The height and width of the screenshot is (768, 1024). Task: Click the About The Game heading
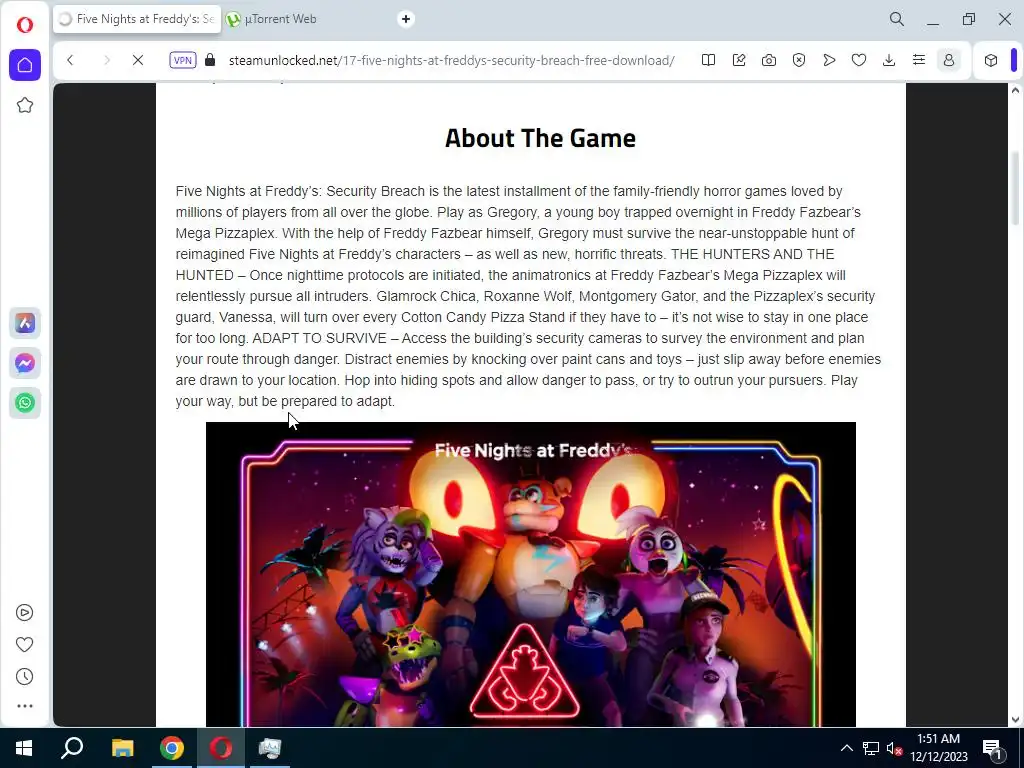(540, 138)
